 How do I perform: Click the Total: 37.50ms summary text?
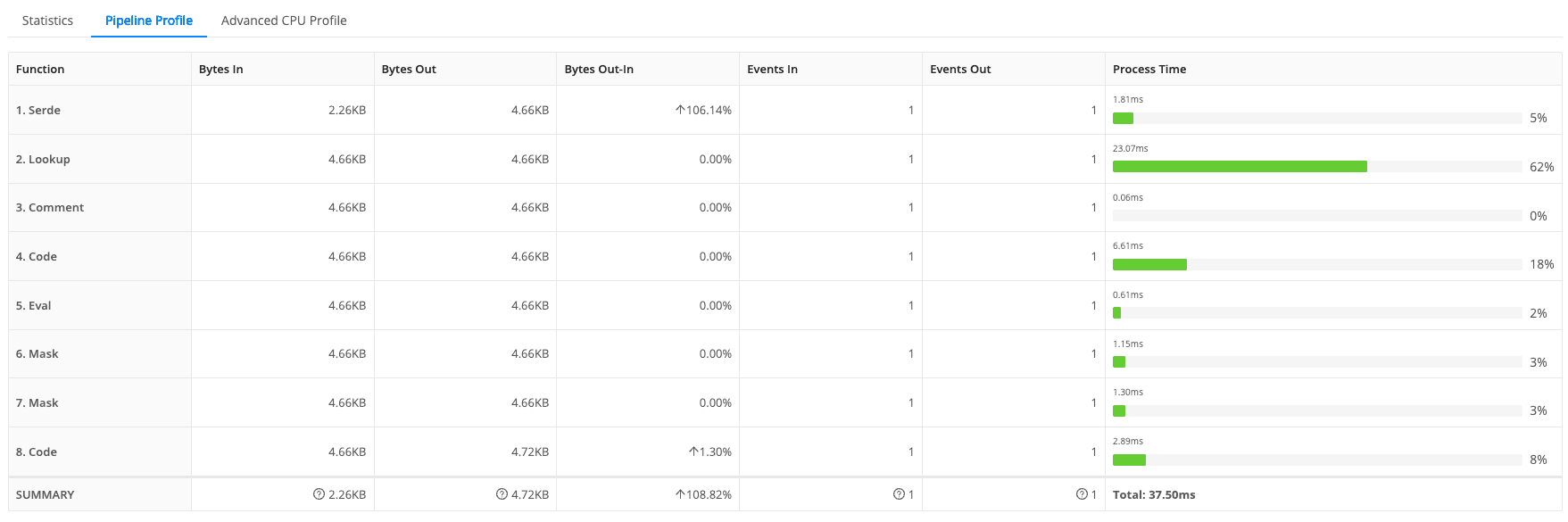[x=1154, y=495]
